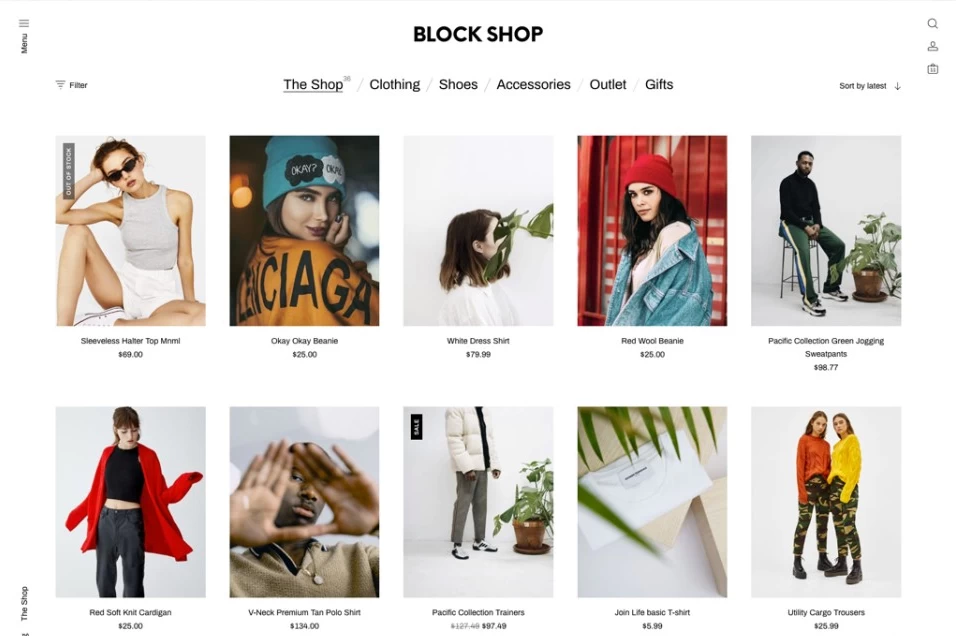Viewport: 956px width, 636px height.
Task: Open the Accessories category
Action: click(x=533, y=84)
